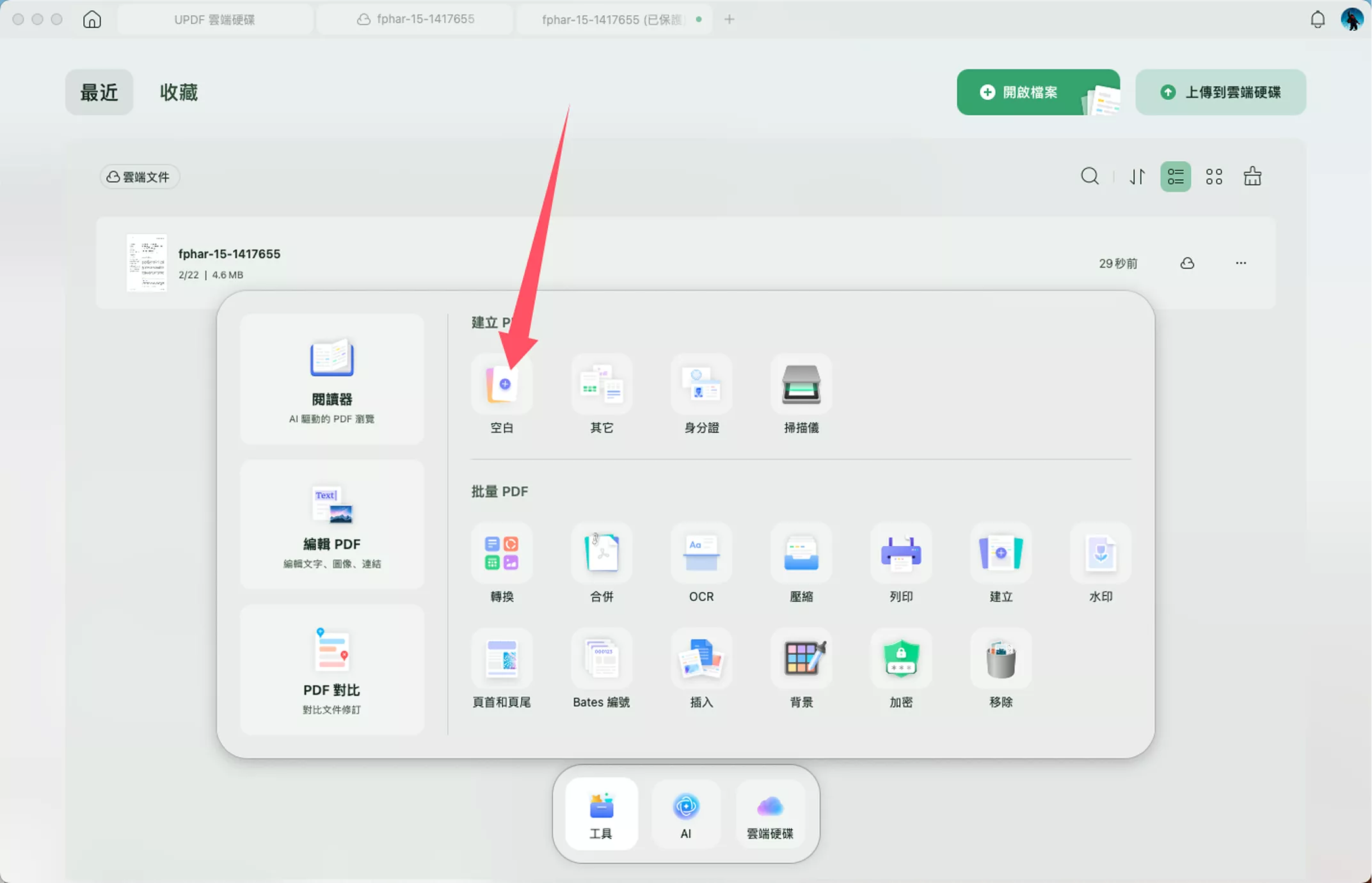This screenshot has height=883, width=1372.
Task: Open batch 背景 background tool
Action: click(801, 658)
